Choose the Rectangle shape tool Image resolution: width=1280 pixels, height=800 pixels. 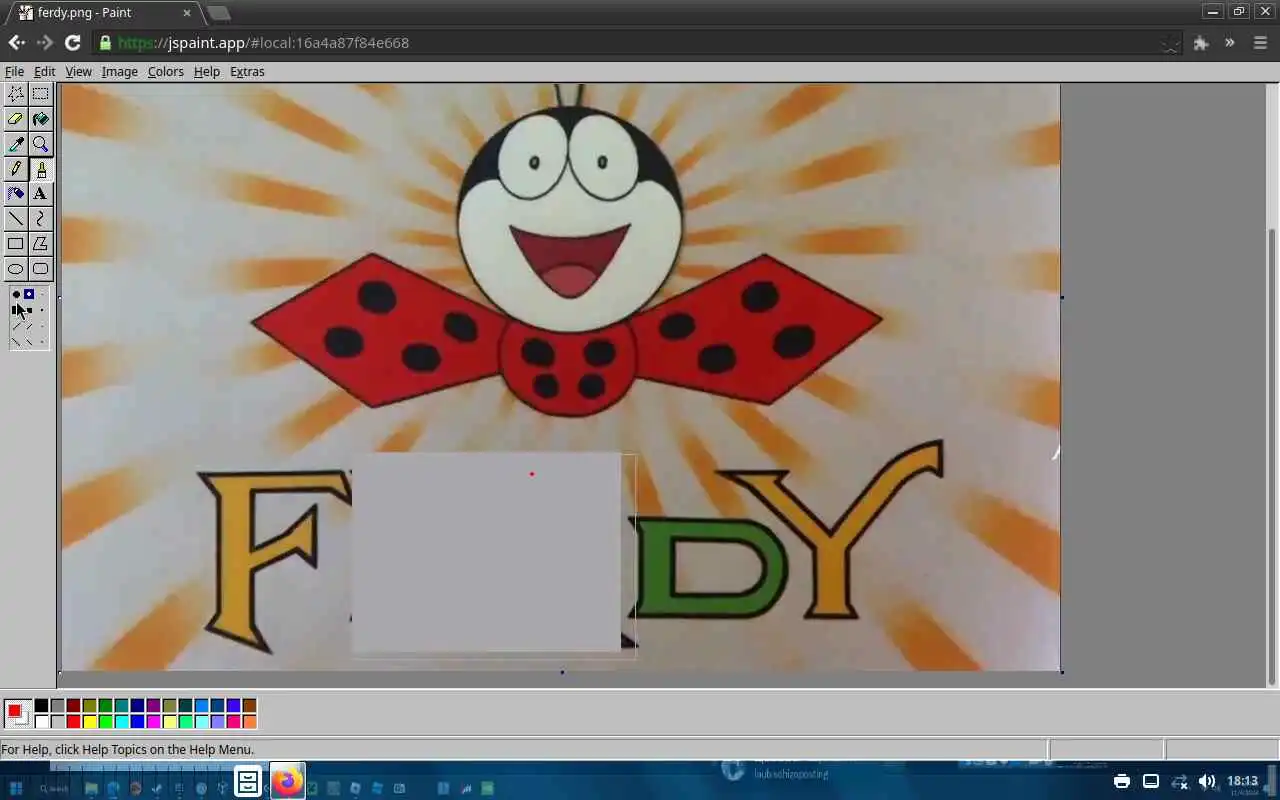16,244
